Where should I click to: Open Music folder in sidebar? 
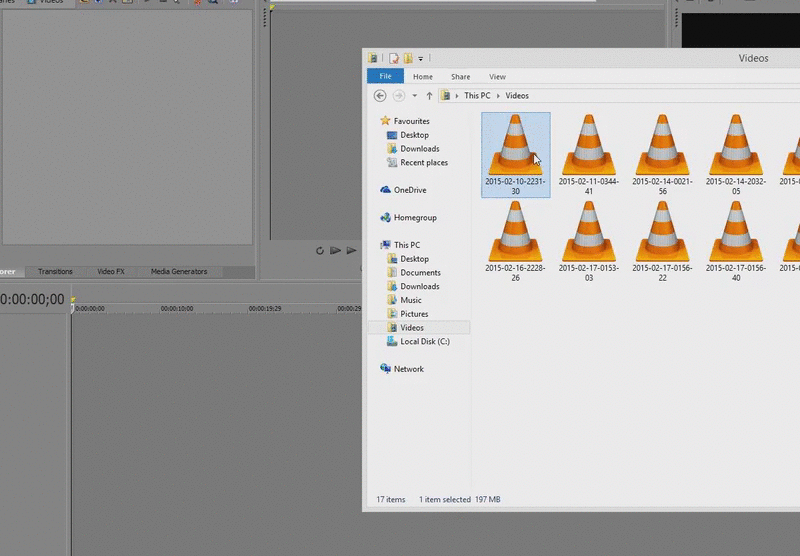click(411, 300)
